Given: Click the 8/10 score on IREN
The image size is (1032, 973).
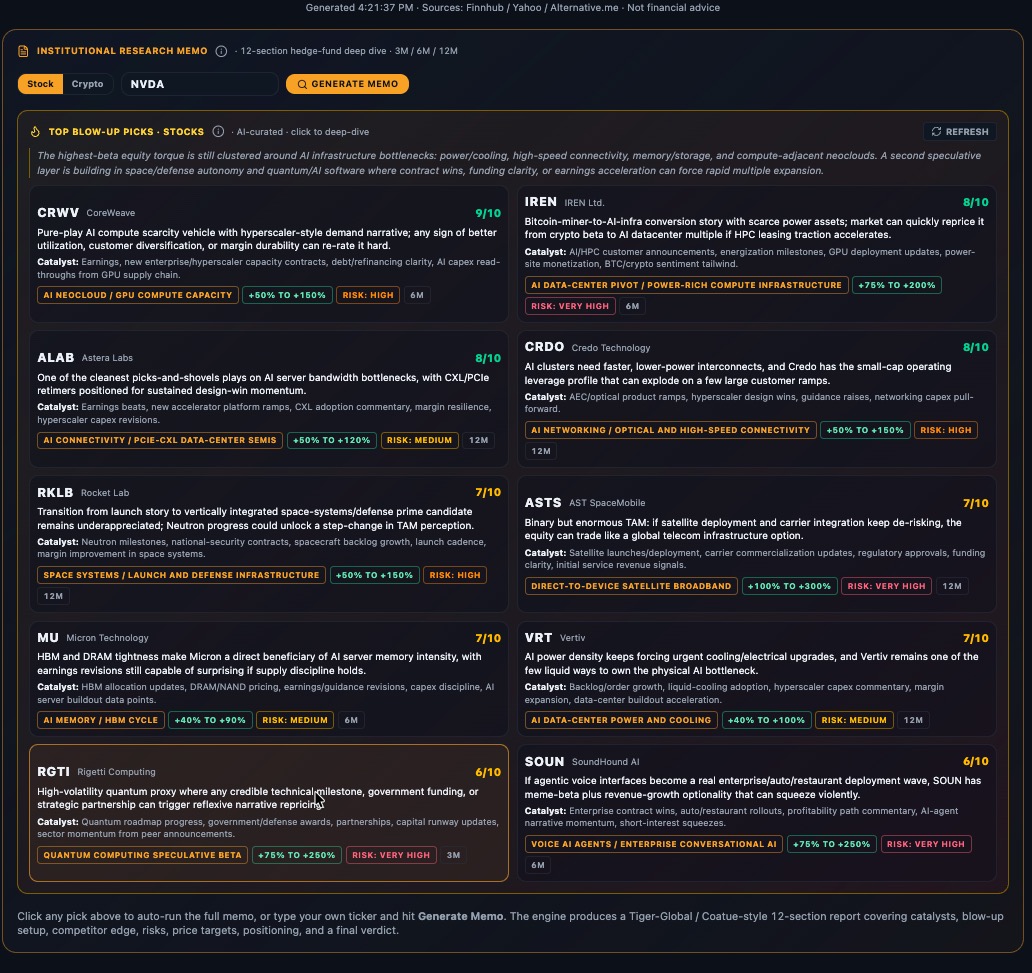Looking at the screenshot, I should click(x=975, y=202).
